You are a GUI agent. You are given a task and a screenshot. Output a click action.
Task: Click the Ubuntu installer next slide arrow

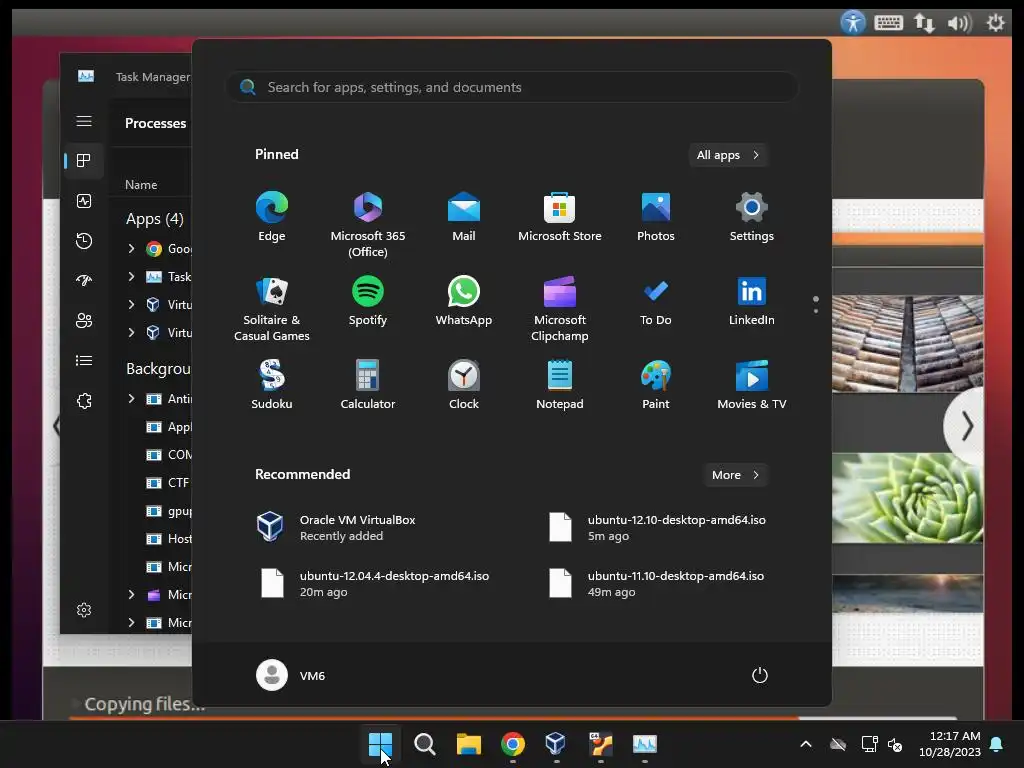tap(967, 426)
